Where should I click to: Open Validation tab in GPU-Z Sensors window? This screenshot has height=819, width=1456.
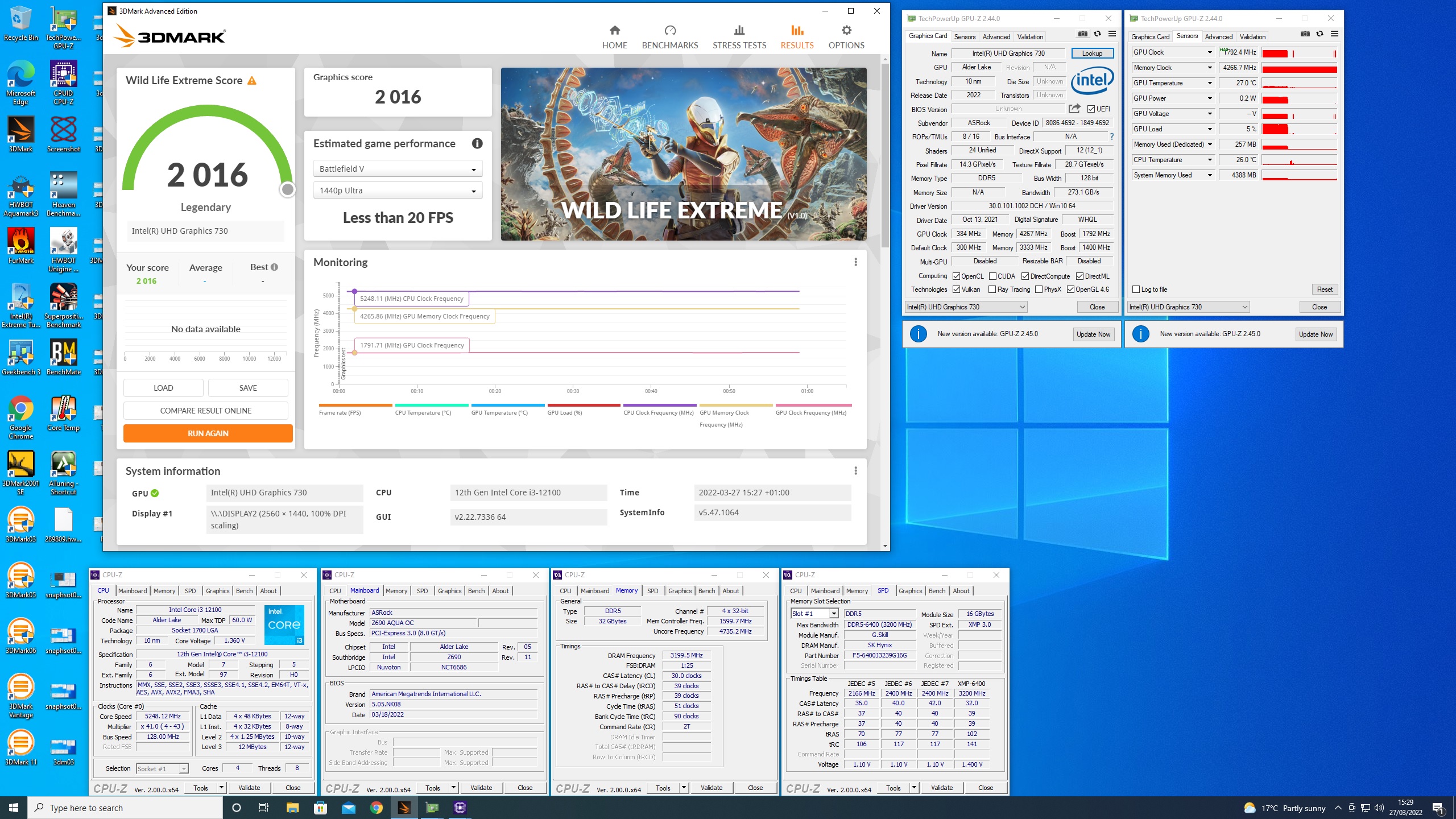(x=1252, y=37)
